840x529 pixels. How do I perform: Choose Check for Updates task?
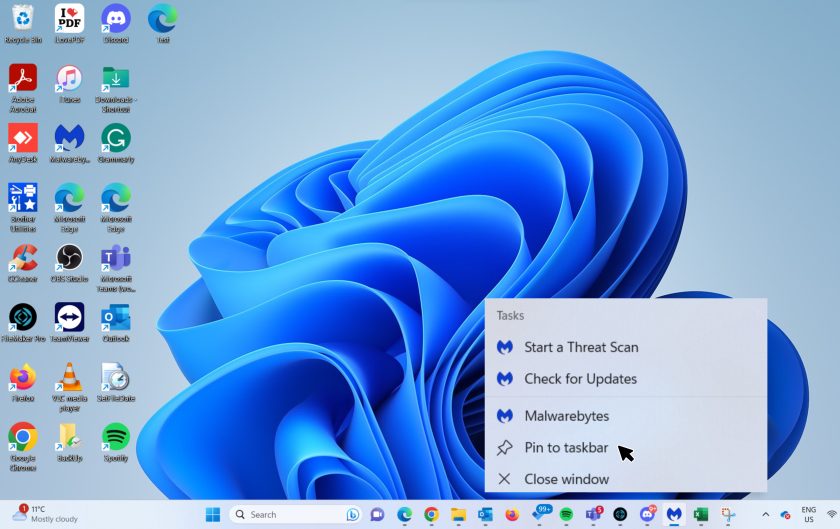pos(580,379)
